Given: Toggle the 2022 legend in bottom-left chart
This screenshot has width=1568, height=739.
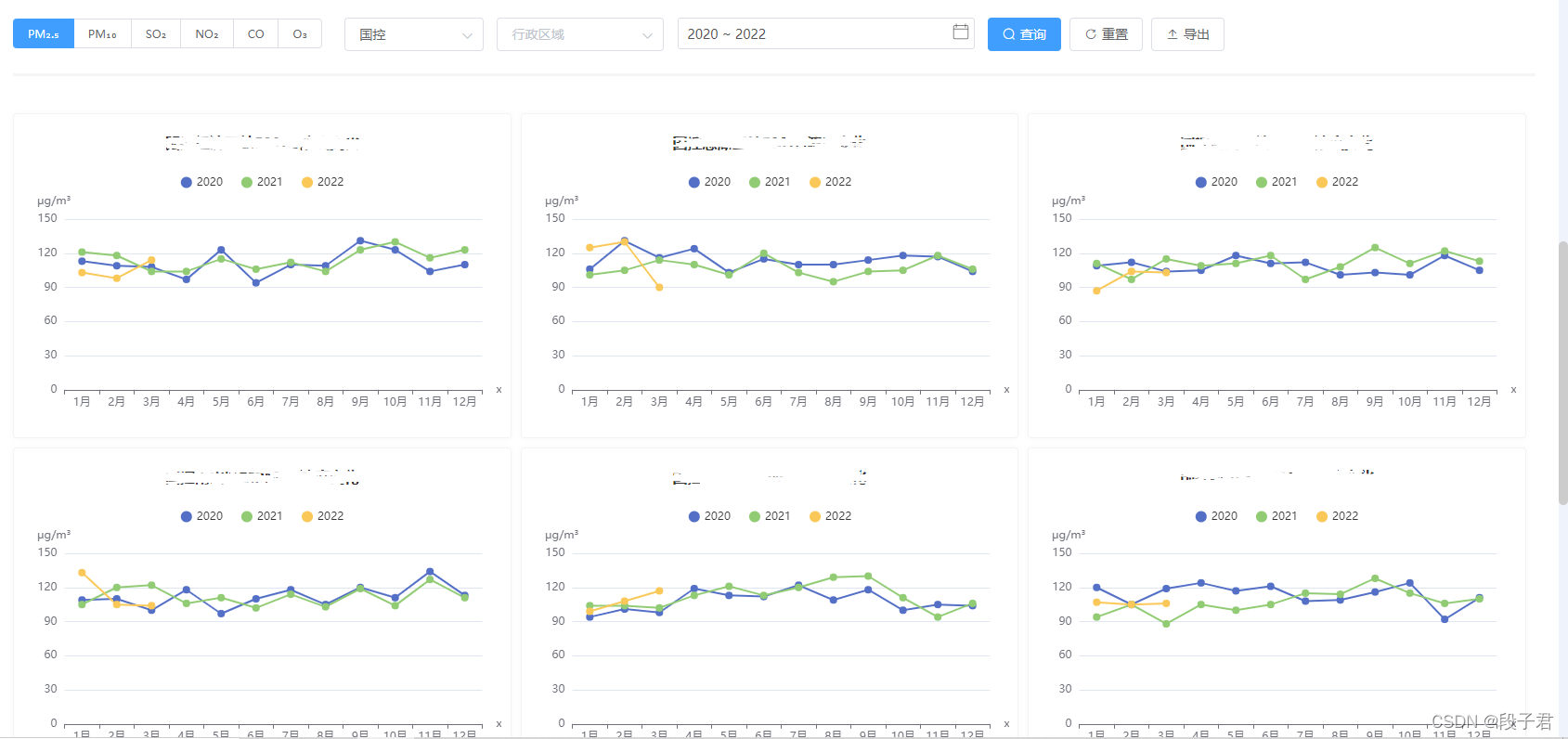Looking at the screenshot, I should pos(323,516).
